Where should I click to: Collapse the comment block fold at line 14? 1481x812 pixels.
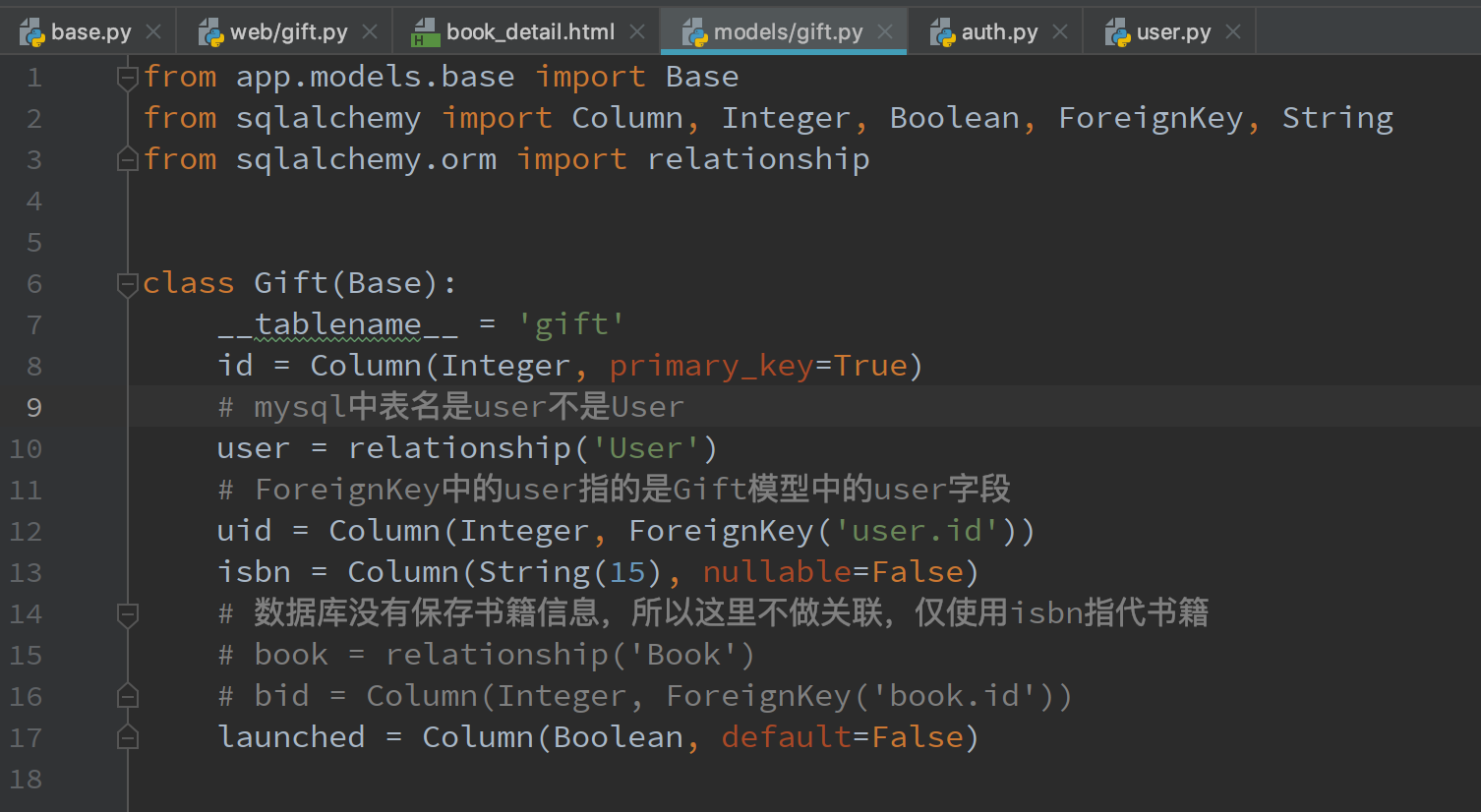coord(128,614)
